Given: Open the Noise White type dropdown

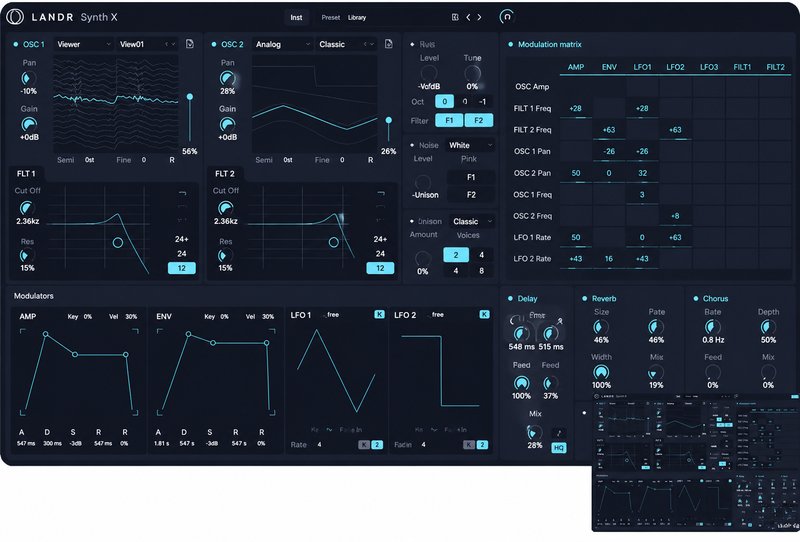Looking at the screenshot, I should 470,145.
